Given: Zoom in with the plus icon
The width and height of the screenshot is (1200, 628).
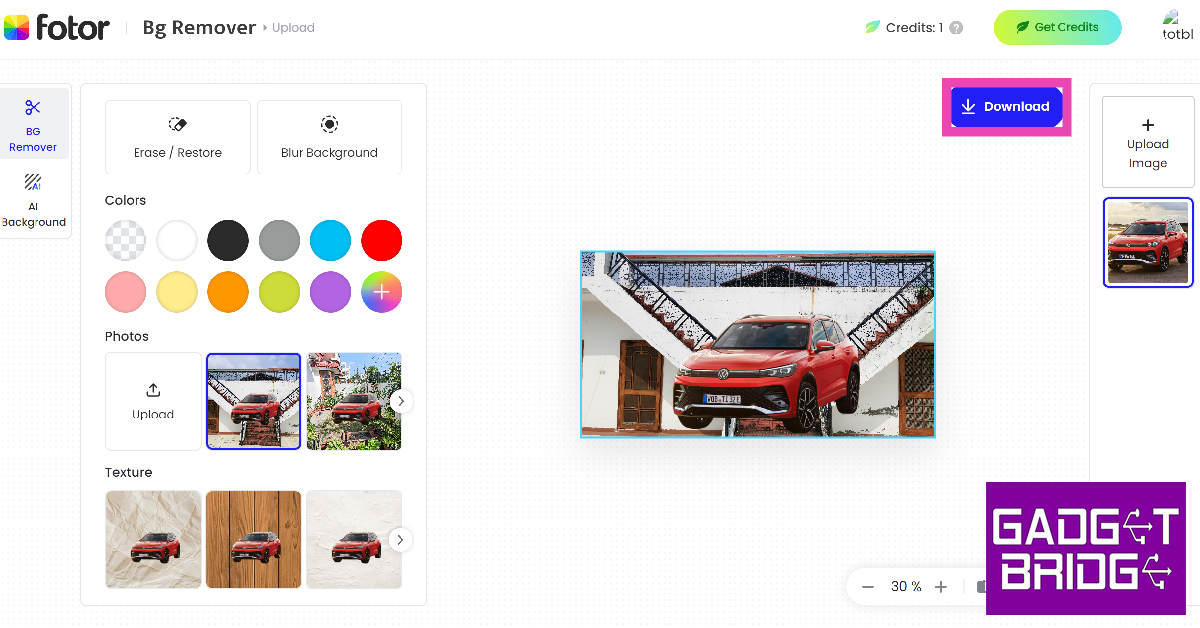Looking at the screenshot, I should 940,587.
